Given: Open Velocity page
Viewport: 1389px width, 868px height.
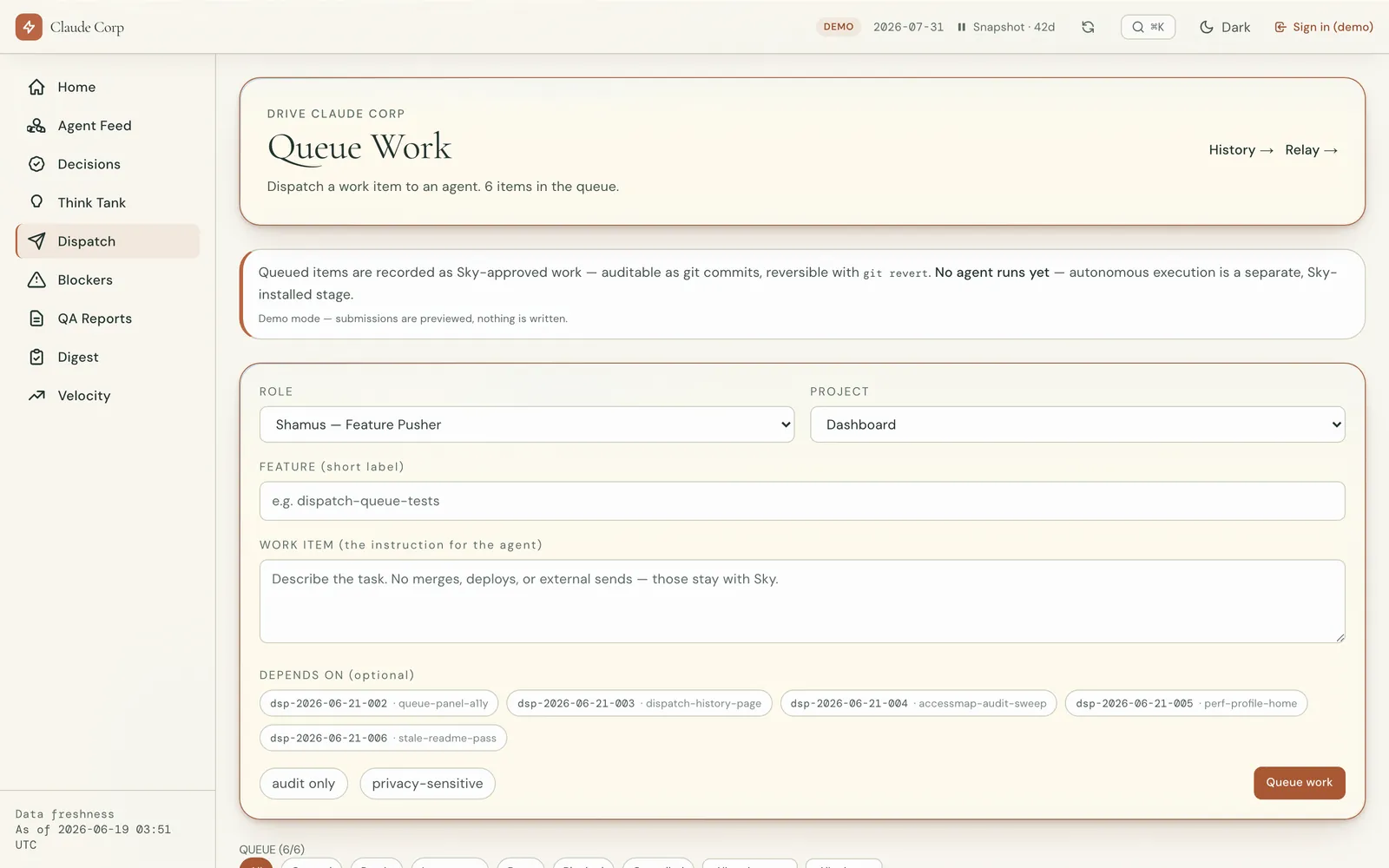Looking at the screenshot, I should (108, 396).
